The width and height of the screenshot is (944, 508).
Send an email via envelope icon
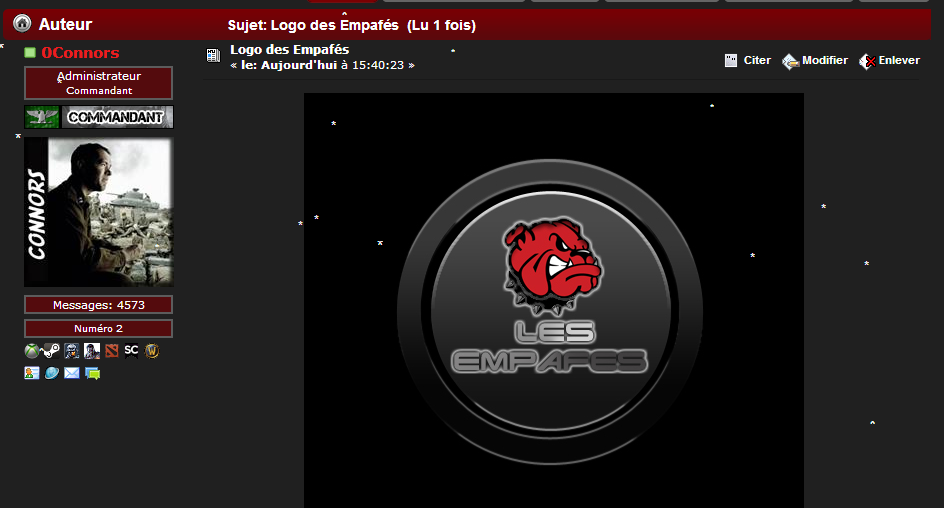click(x=72, y=373)
